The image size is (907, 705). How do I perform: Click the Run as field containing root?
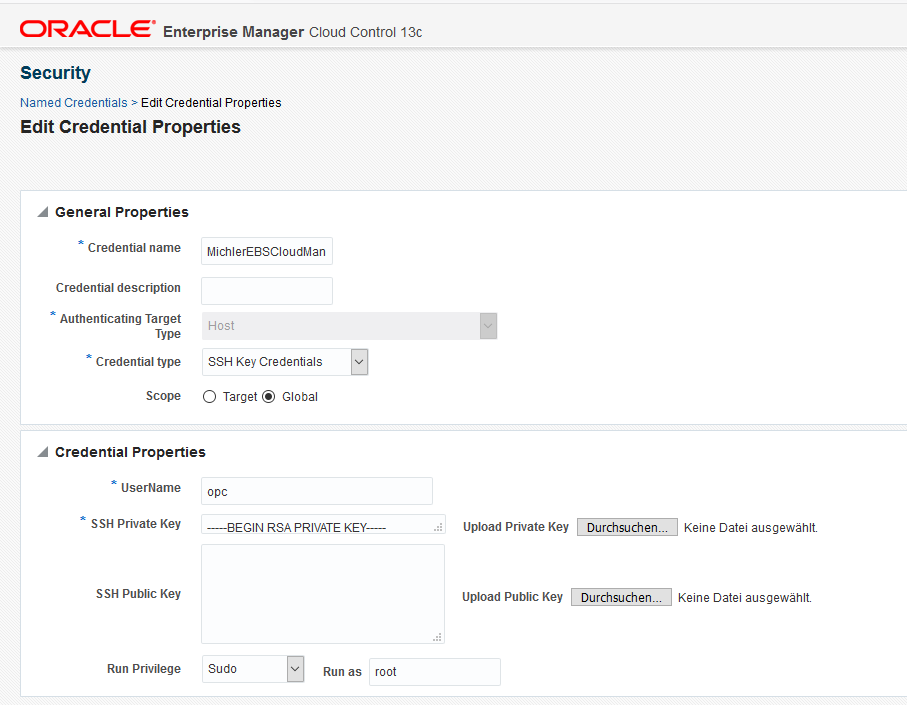[435, 672]
